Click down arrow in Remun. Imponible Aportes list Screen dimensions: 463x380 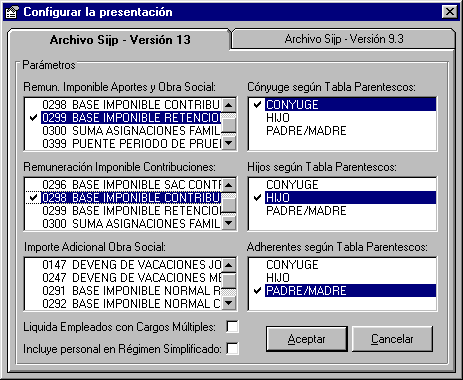pyautogui.click(x=229, y=143)
